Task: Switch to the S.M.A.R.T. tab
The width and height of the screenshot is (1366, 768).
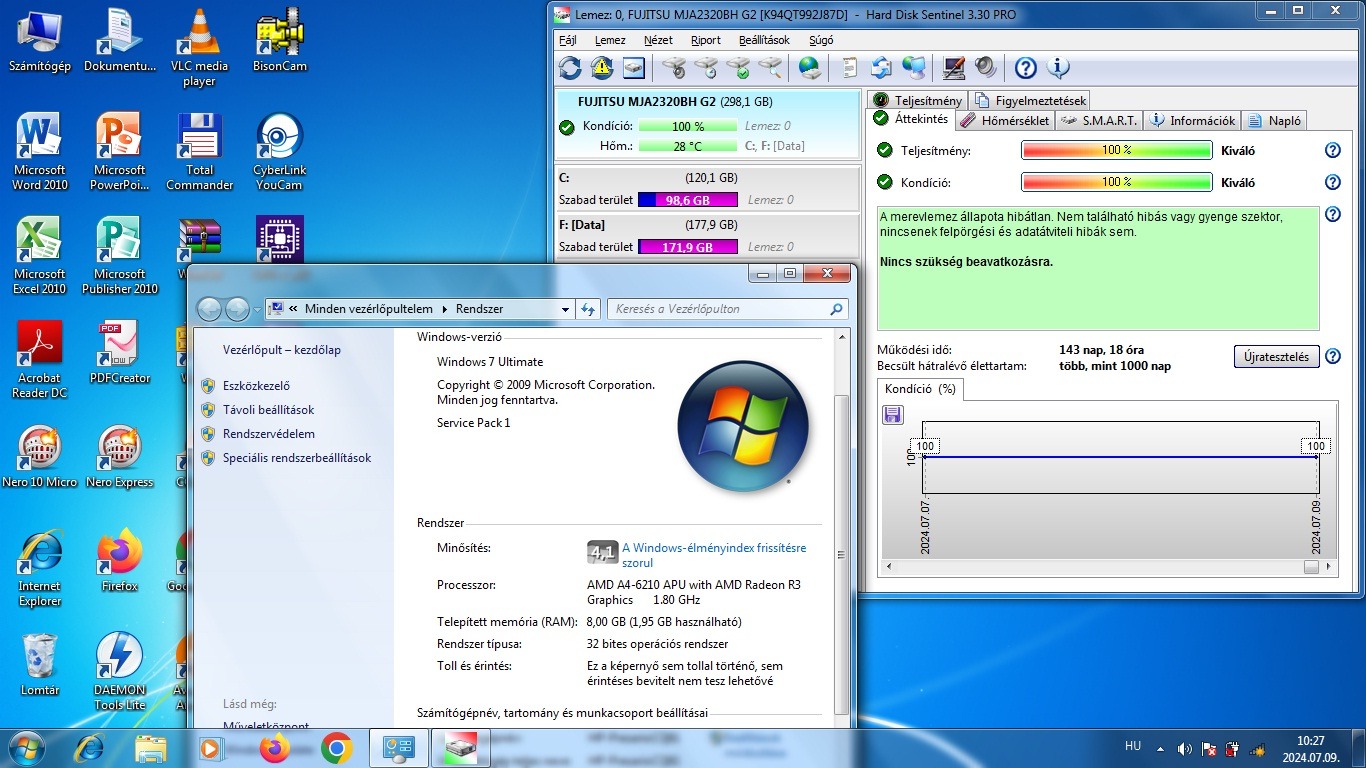Action: pyautogui.click(x=1098, y=120)
